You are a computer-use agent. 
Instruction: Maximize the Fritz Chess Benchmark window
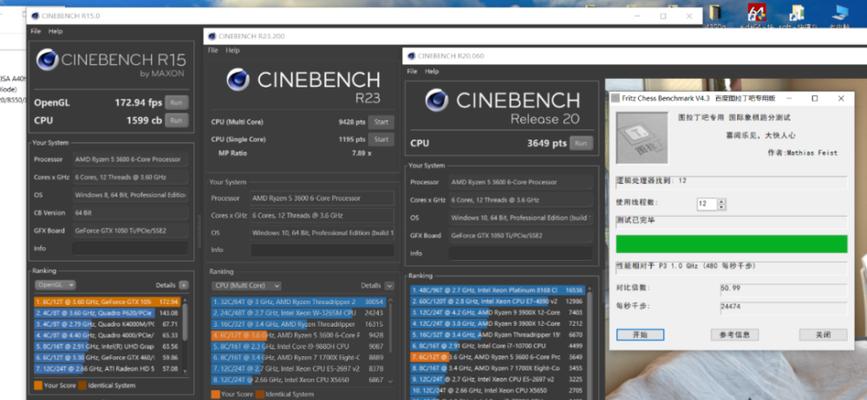pyautogui.click(x=814, y=98)
